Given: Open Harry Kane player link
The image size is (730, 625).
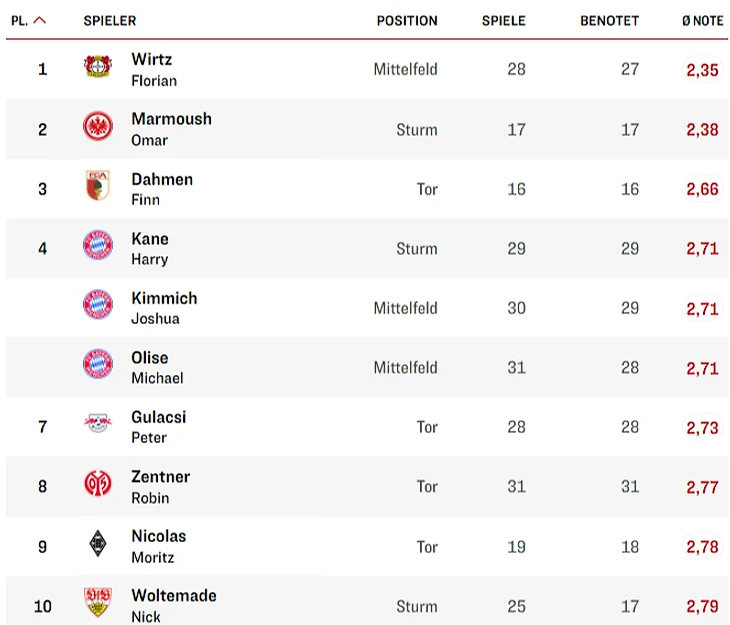Looking at the screenshot, I should click(x=150, y=248).
